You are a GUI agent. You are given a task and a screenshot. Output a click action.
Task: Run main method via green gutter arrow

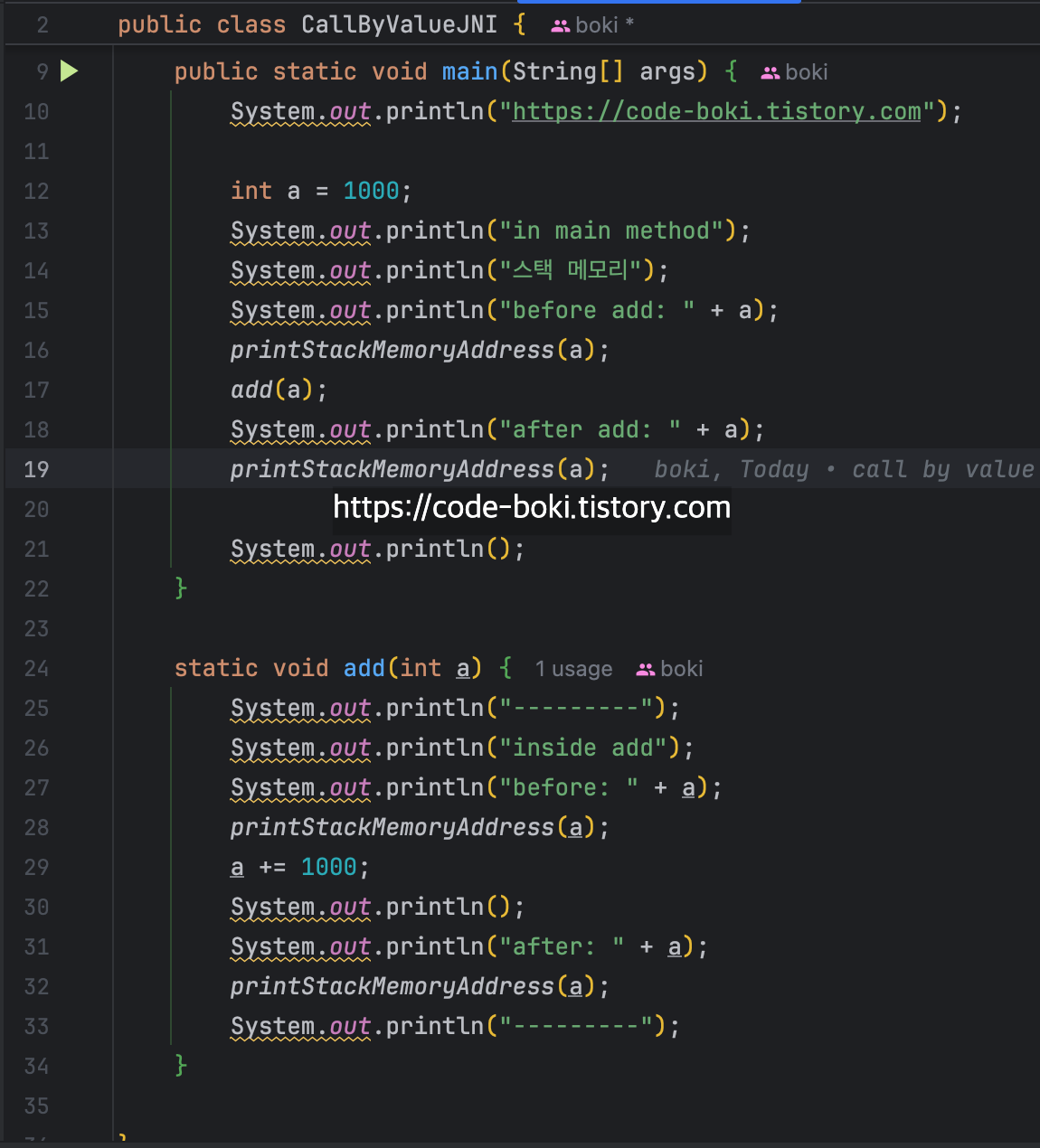pos(69,71)
